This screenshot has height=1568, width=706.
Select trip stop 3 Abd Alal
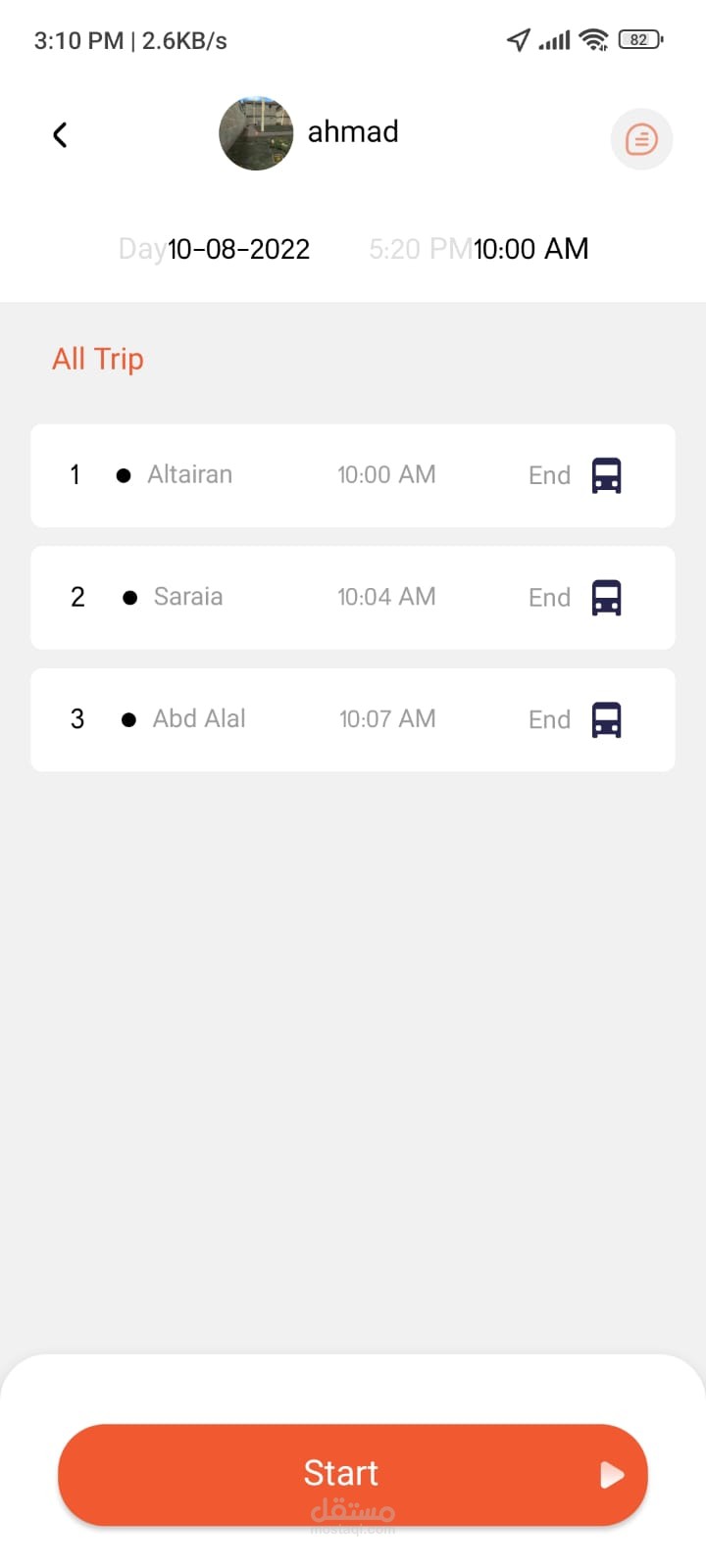click(198, 719)
